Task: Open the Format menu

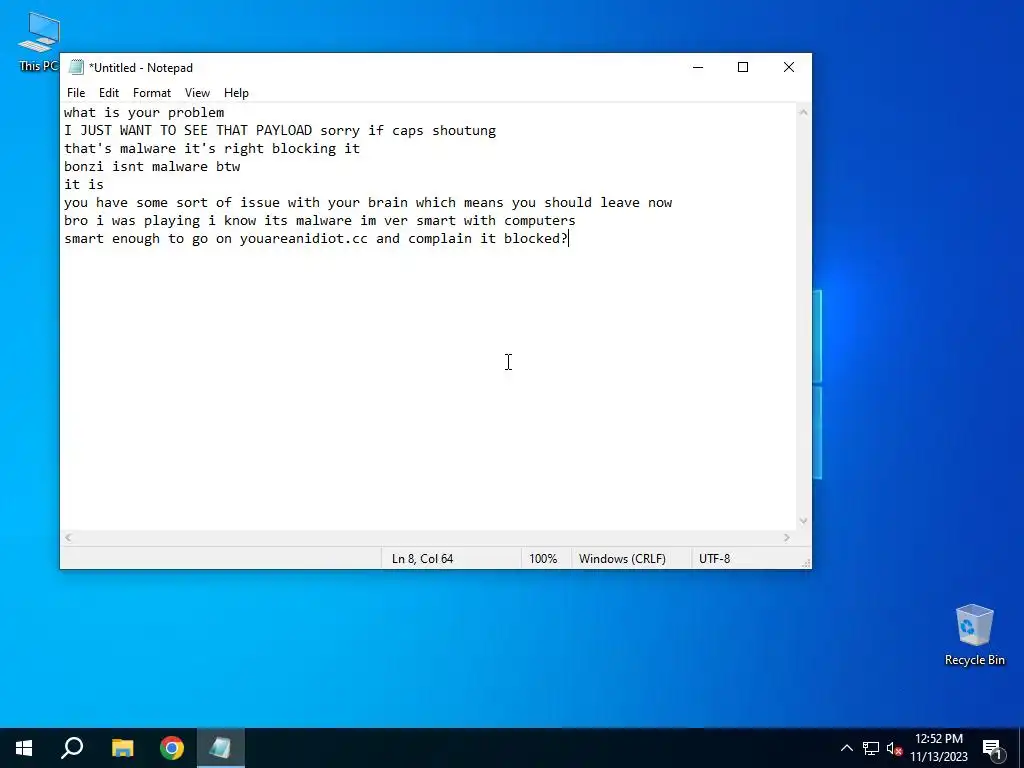Action: click(x=152, y=93)
